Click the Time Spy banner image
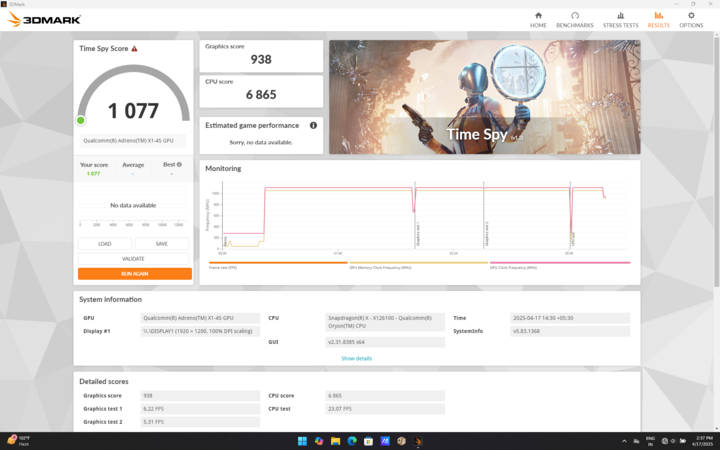This screenshot has width=720, height=450. coord(484,97)
